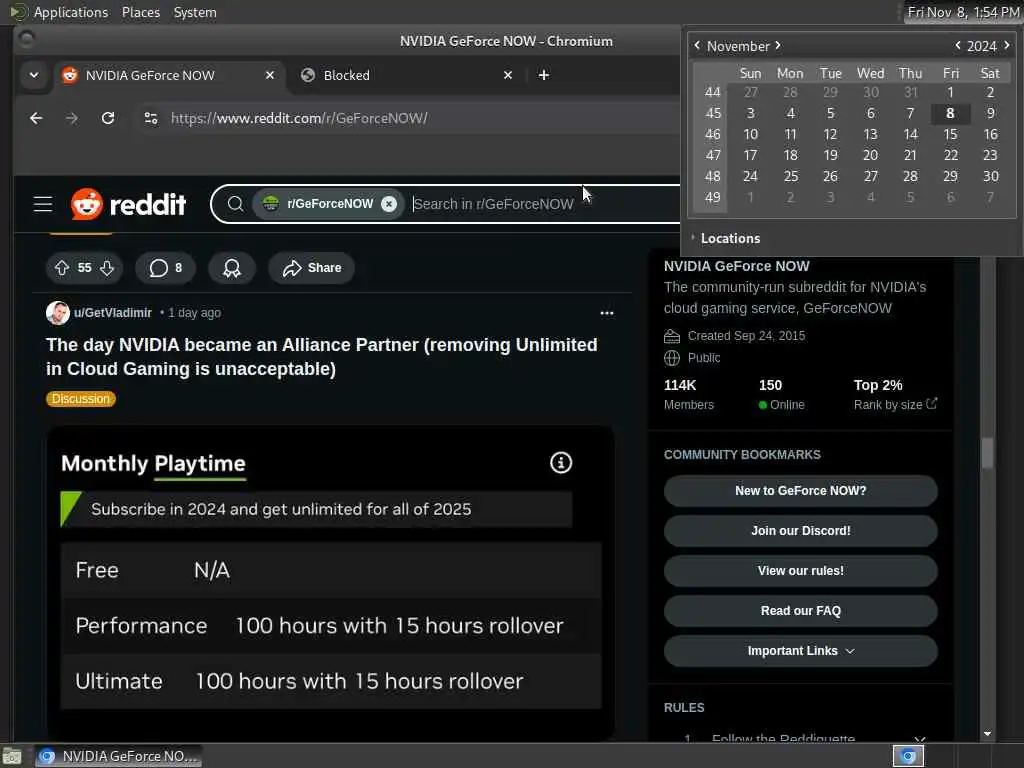Open the NVIDIA Alliance Partner post title
The image size is (1024, 768).
(322, 357)
